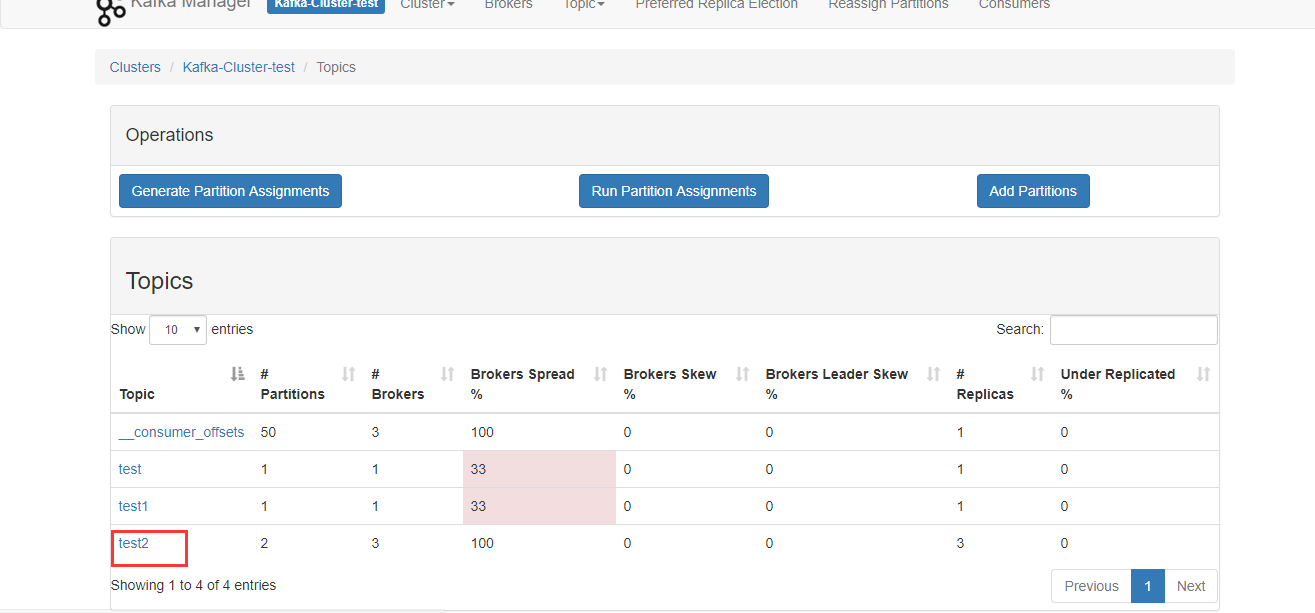Image resolution: width=1315 pixels, height=613 pixels.
Task: Click Run Partition Assignments button
Action: [x=674, y=191]
